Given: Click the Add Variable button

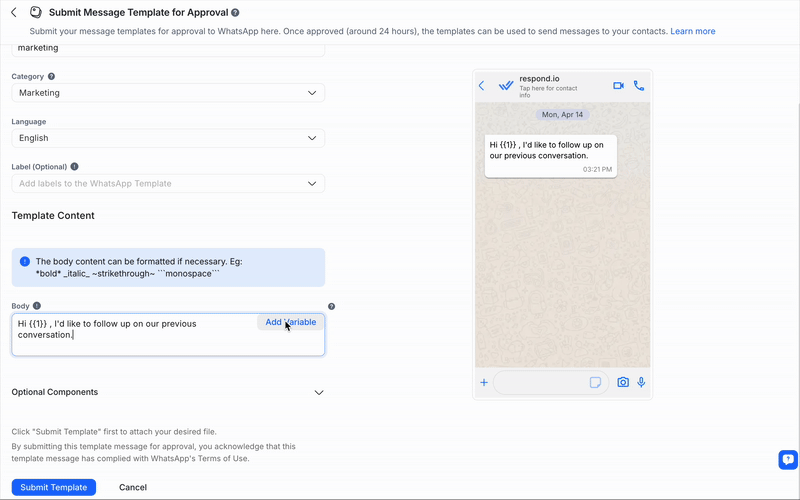Looking at the screenshot, I should coord(290,322).
